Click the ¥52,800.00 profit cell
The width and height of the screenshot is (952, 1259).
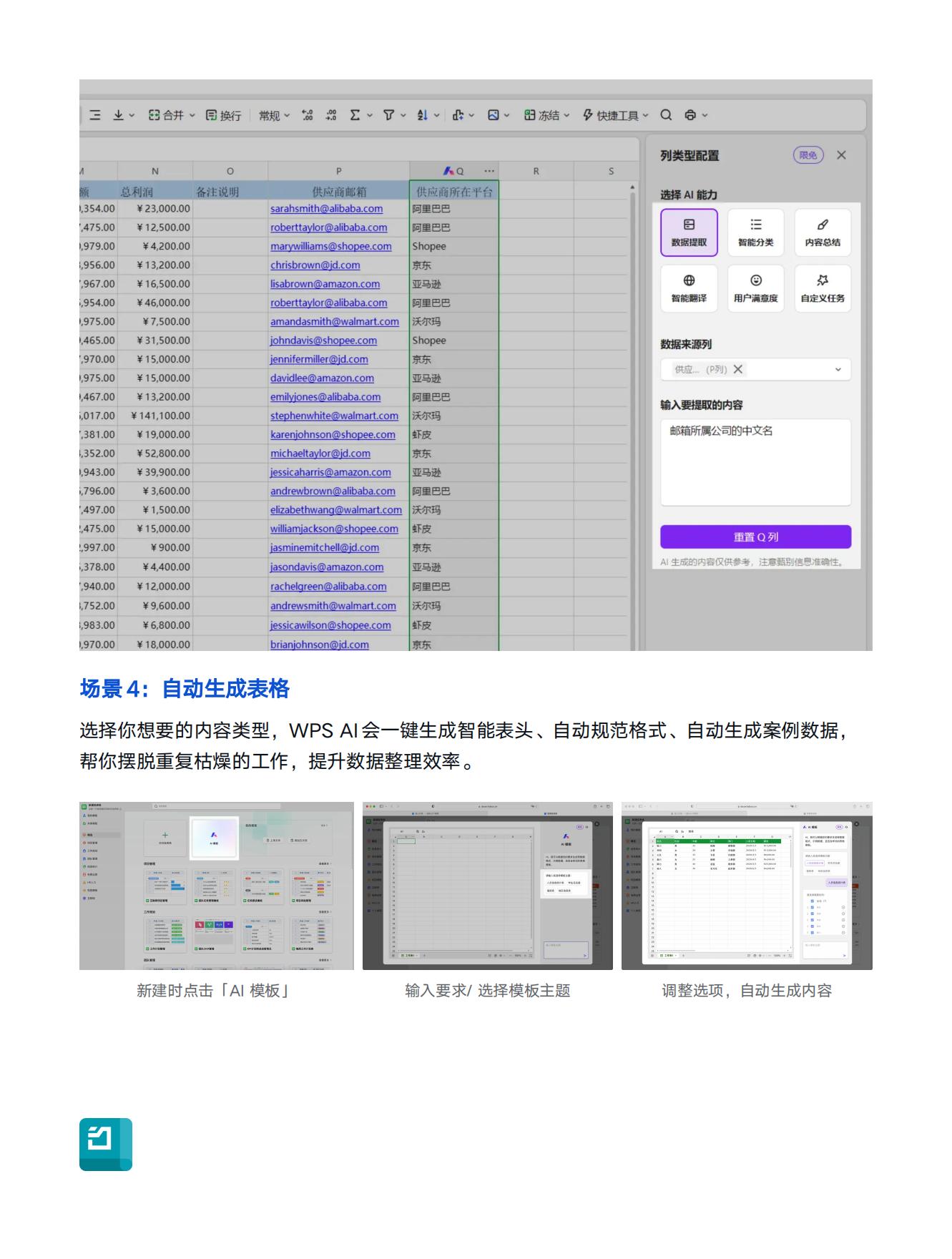(155, 454)
